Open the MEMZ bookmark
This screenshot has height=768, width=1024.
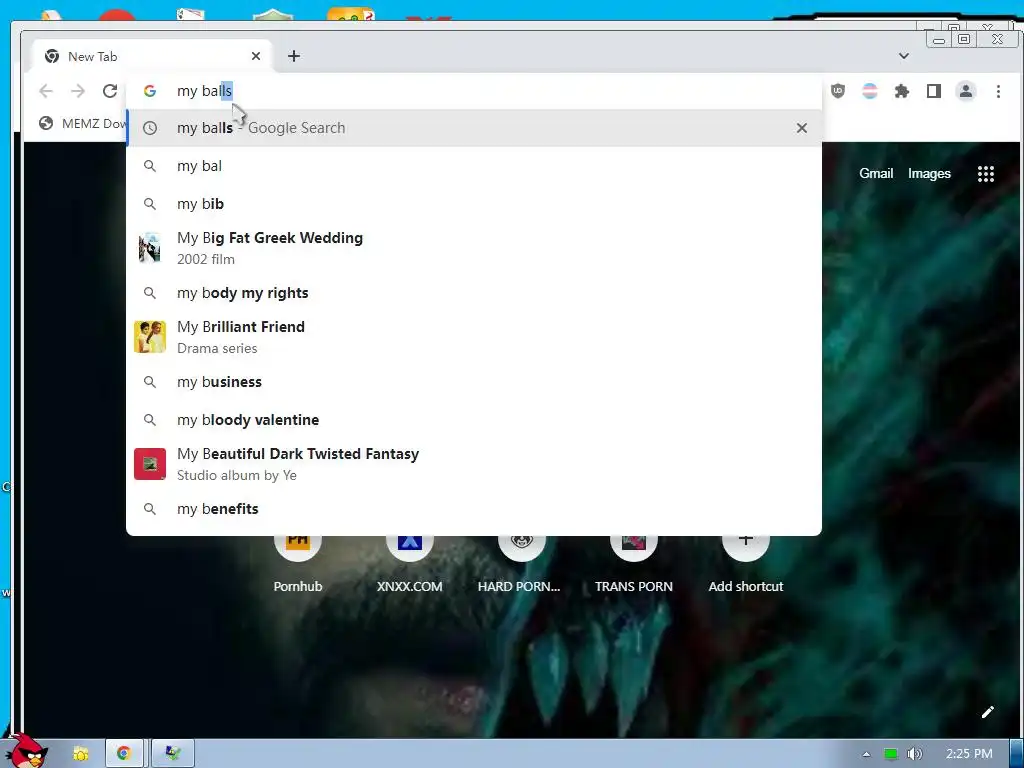(x=82, y=123)
